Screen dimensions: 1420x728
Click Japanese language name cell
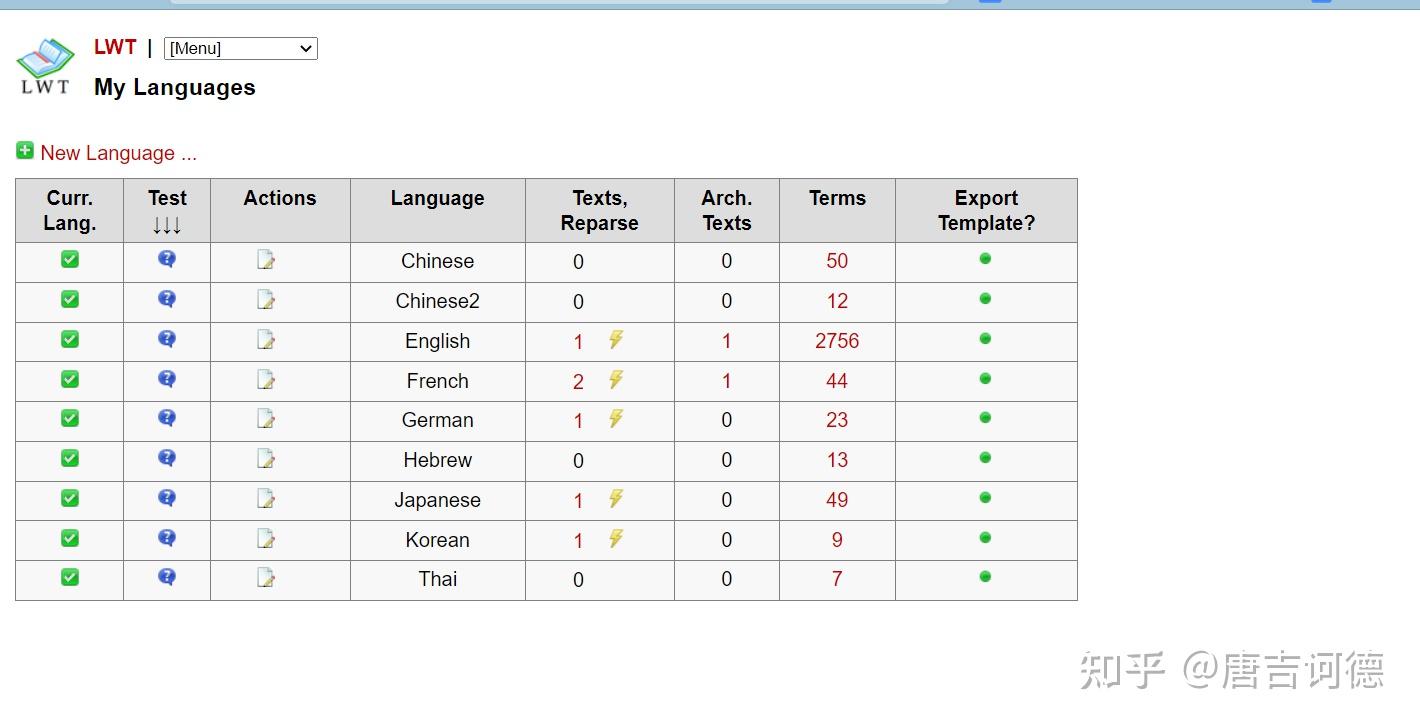pyautogui.click(x=438, y=500)
